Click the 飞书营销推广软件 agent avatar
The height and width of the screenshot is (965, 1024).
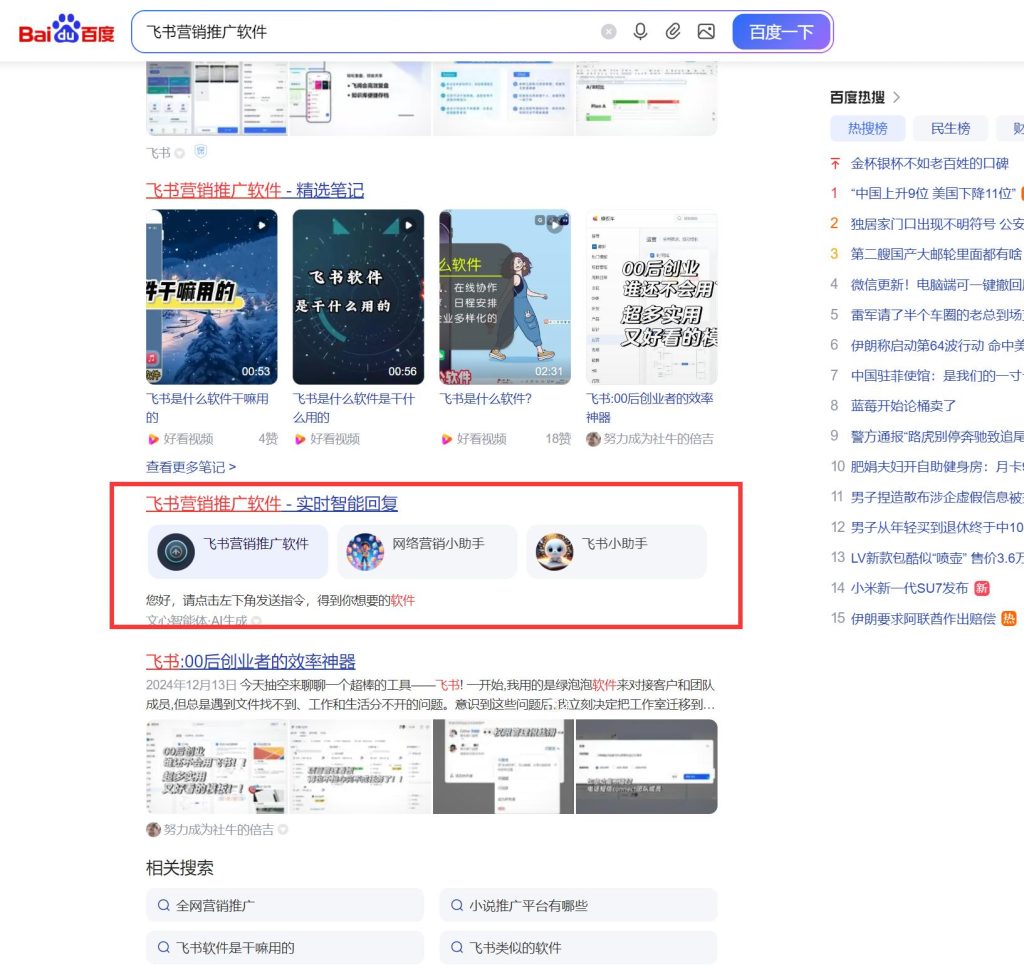176,551
